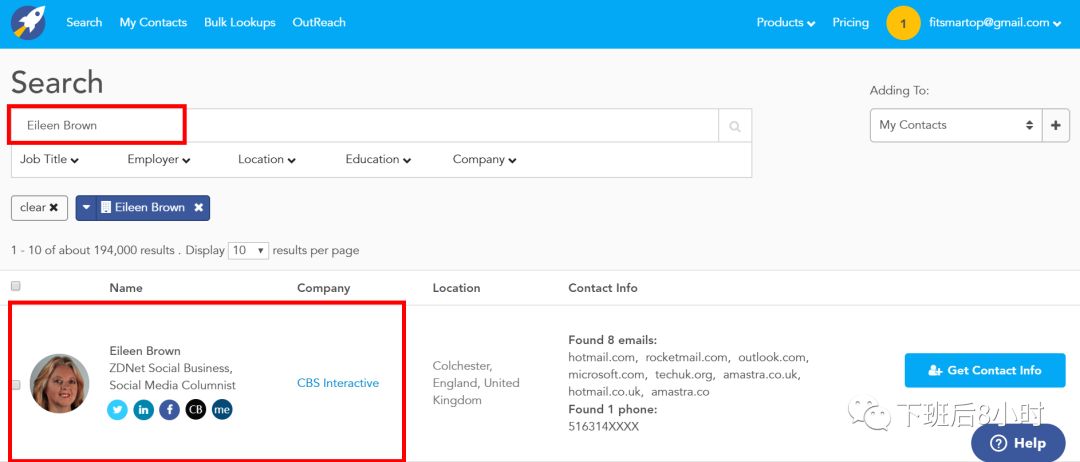Click the Get Contact Info button
Screen dimensions: 1080x462
tap(984, 370)
